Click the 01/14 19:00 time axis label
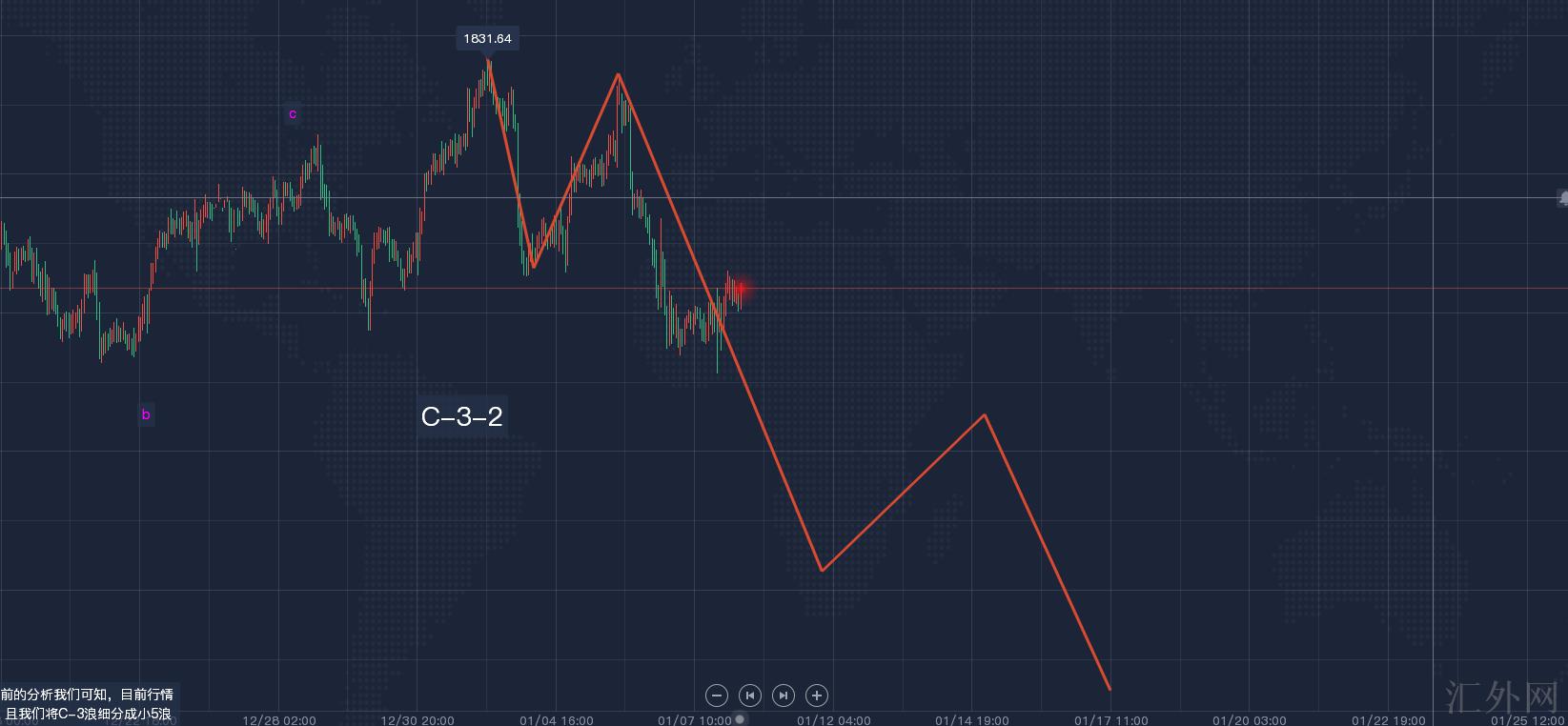1568x726 pixels. (x=972, y=720)
